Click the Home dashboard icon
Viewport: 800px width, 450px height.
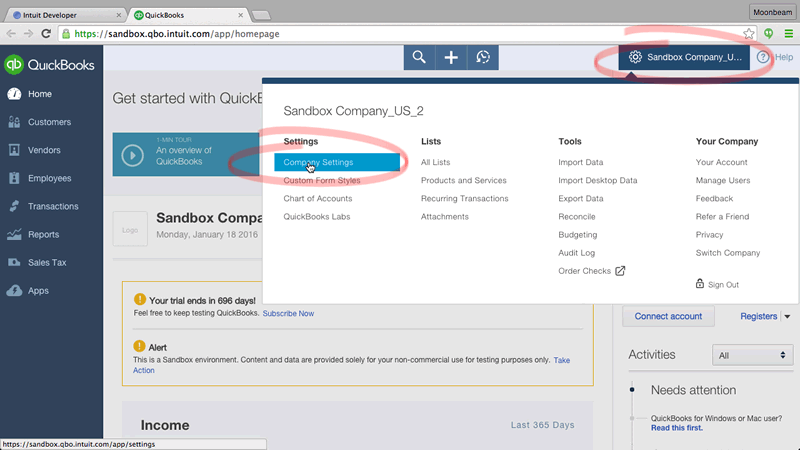click(14, 94)
